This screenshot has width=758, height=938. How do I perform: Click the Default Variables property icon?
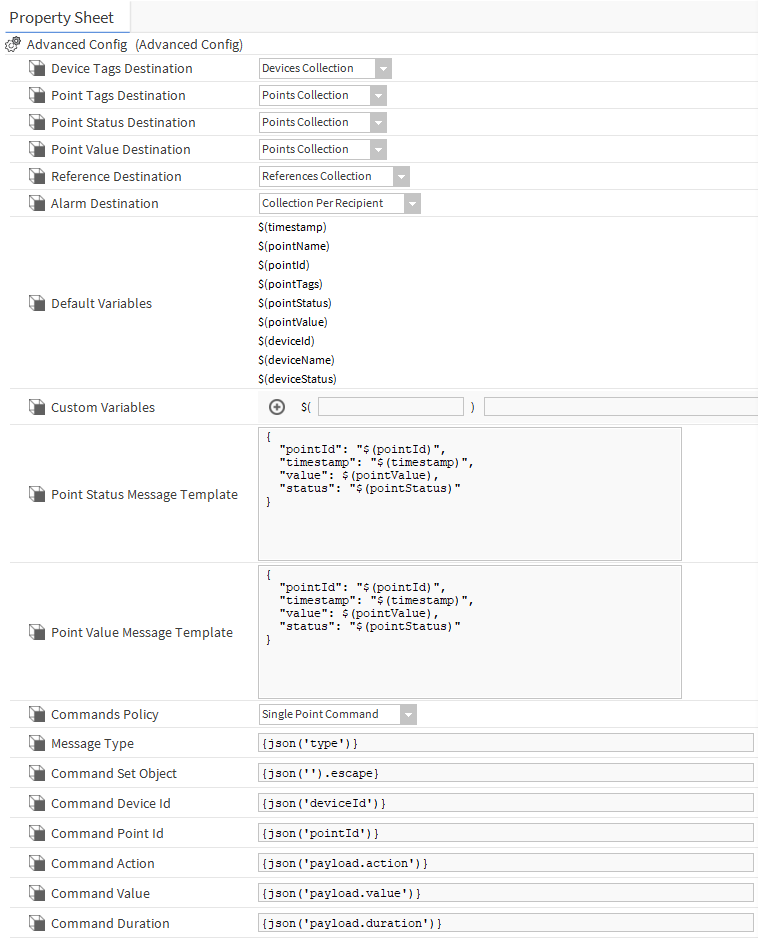click(37, 303)
